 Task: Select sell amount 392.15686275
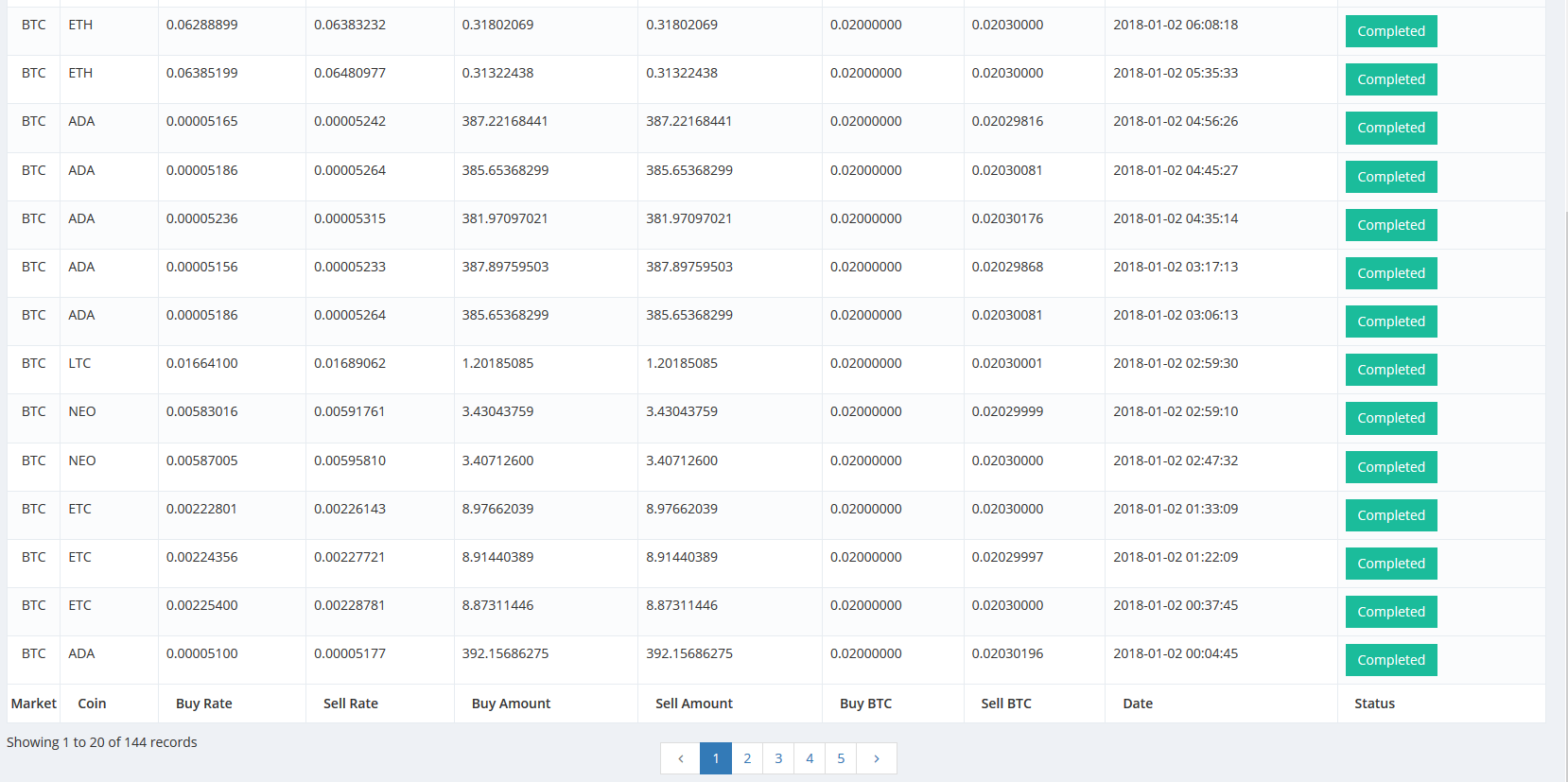pos(689,653)
